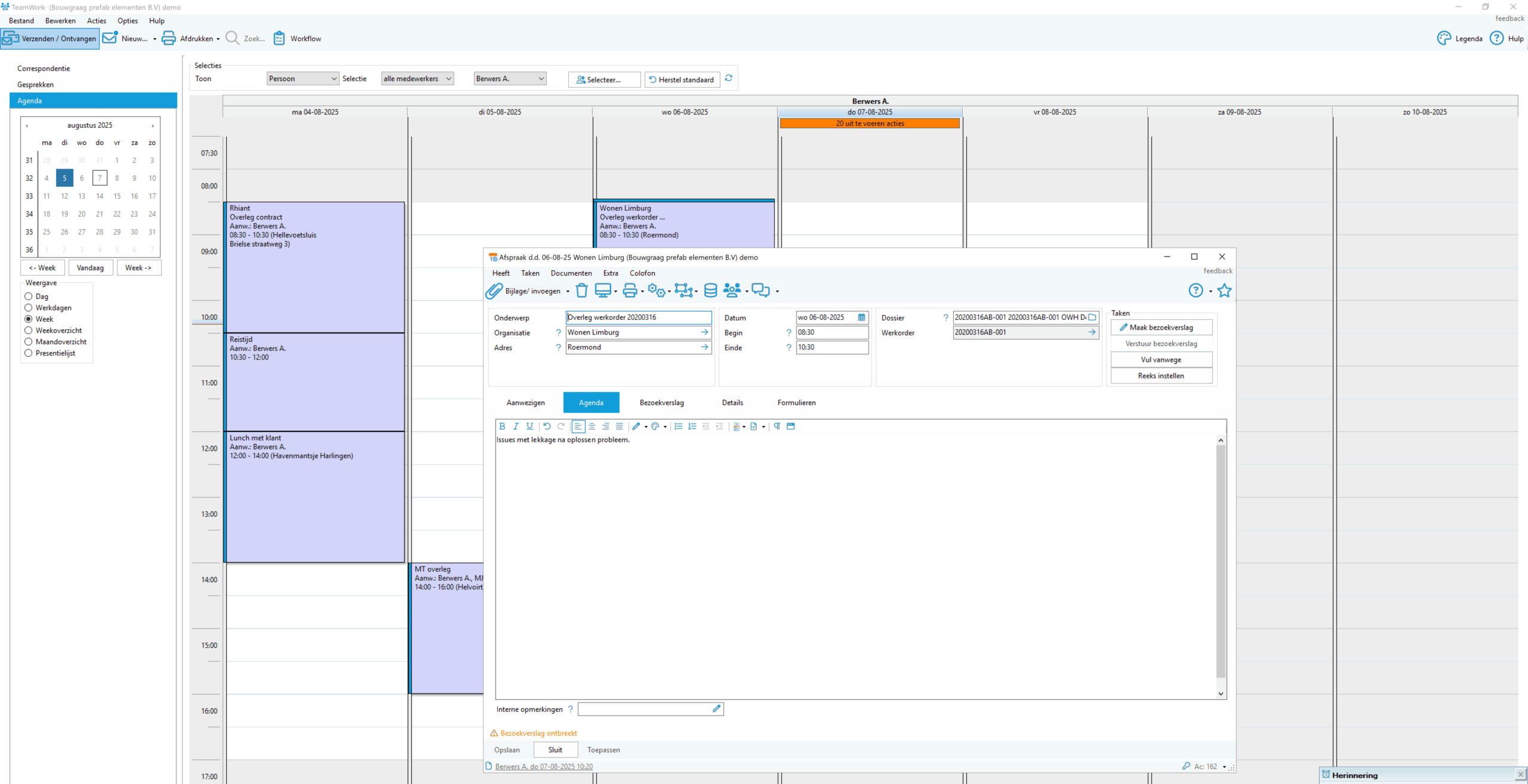1528x784 pixels.
Task: Select the Werkdagen view option
Action: [28, 308]
